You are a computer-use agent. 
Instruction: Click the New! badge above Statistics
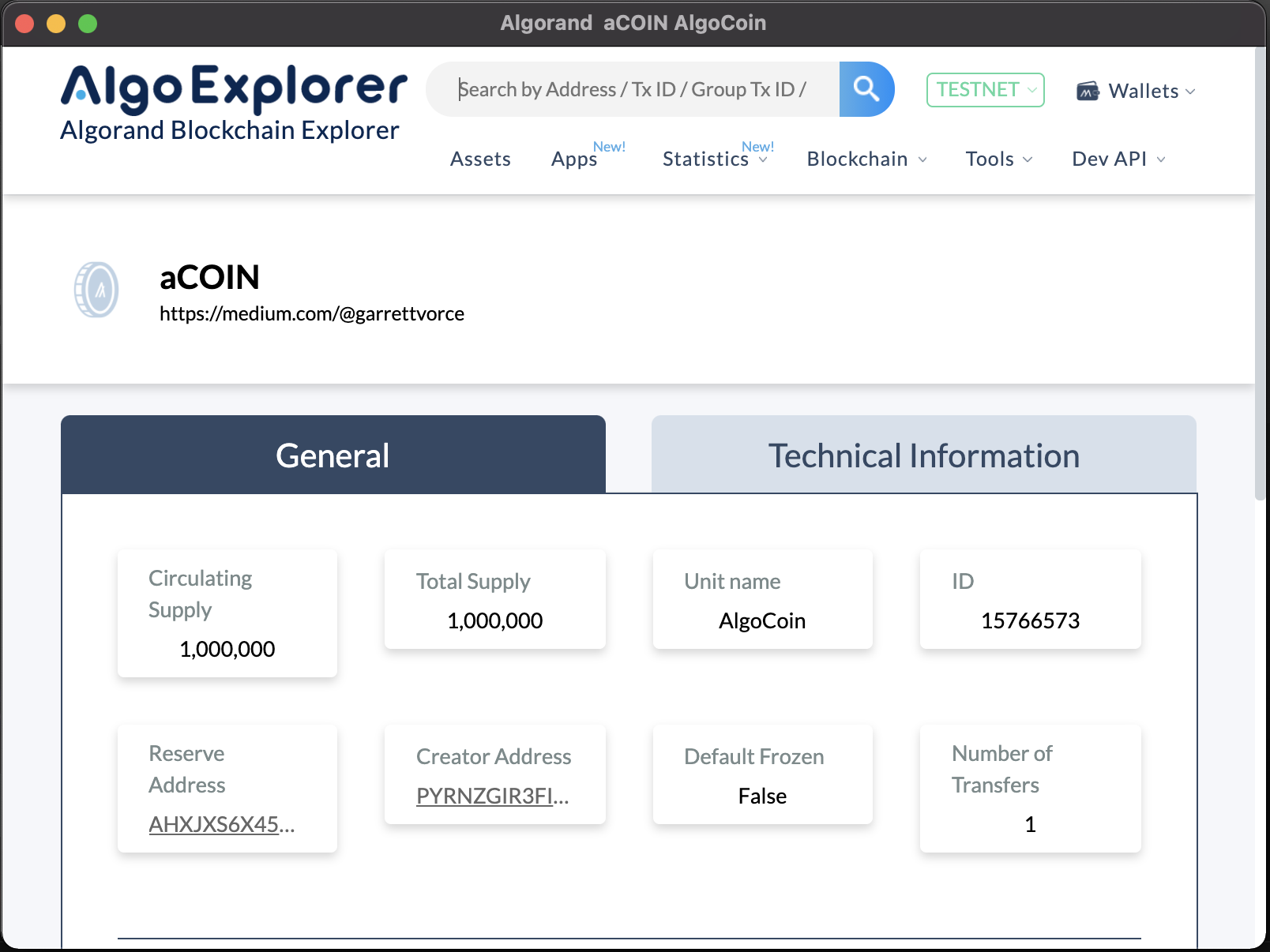pyautogui.click(x=757, y=147)
